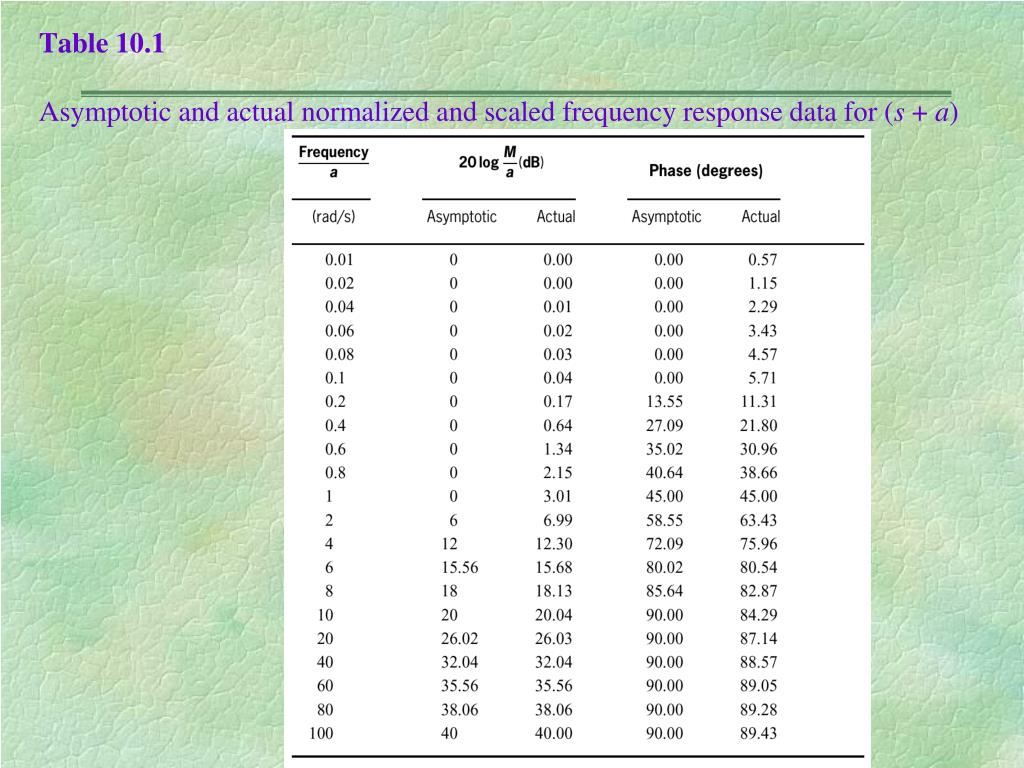1024x768 pixels.
Task: Click frequency value "0.08"
Action: pos(340,354)
